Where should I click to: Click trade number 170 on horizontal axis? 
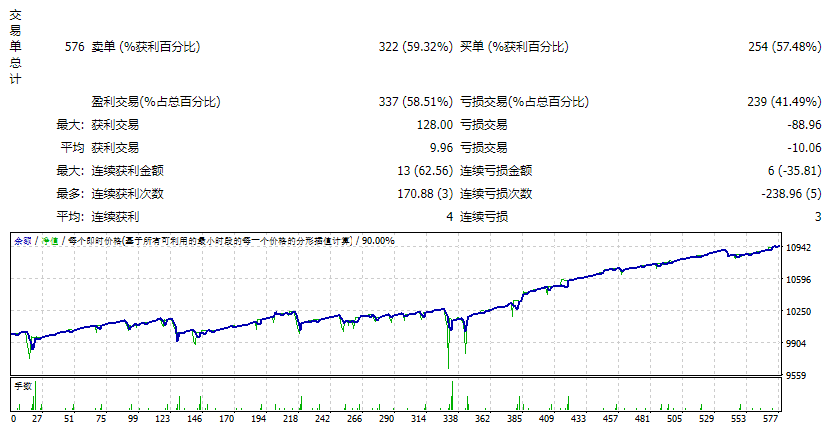(x=227, y=419)
